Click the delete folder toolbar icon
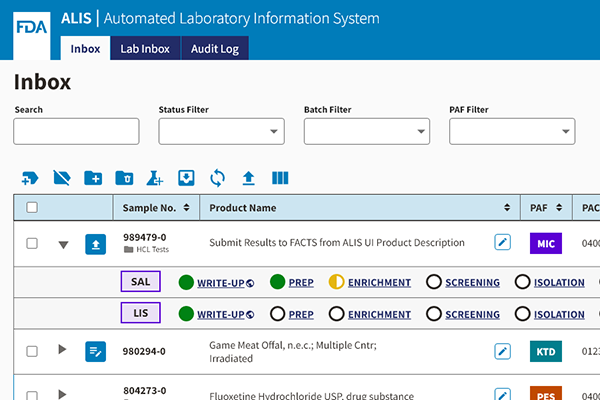This screenshot has width=600, height=400. (124, 178)
